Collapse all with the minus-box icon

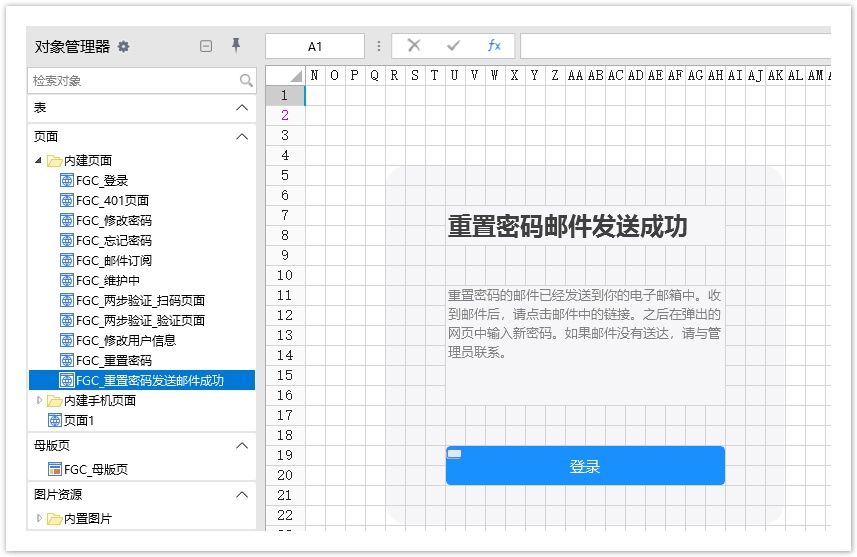pos(206,46)
